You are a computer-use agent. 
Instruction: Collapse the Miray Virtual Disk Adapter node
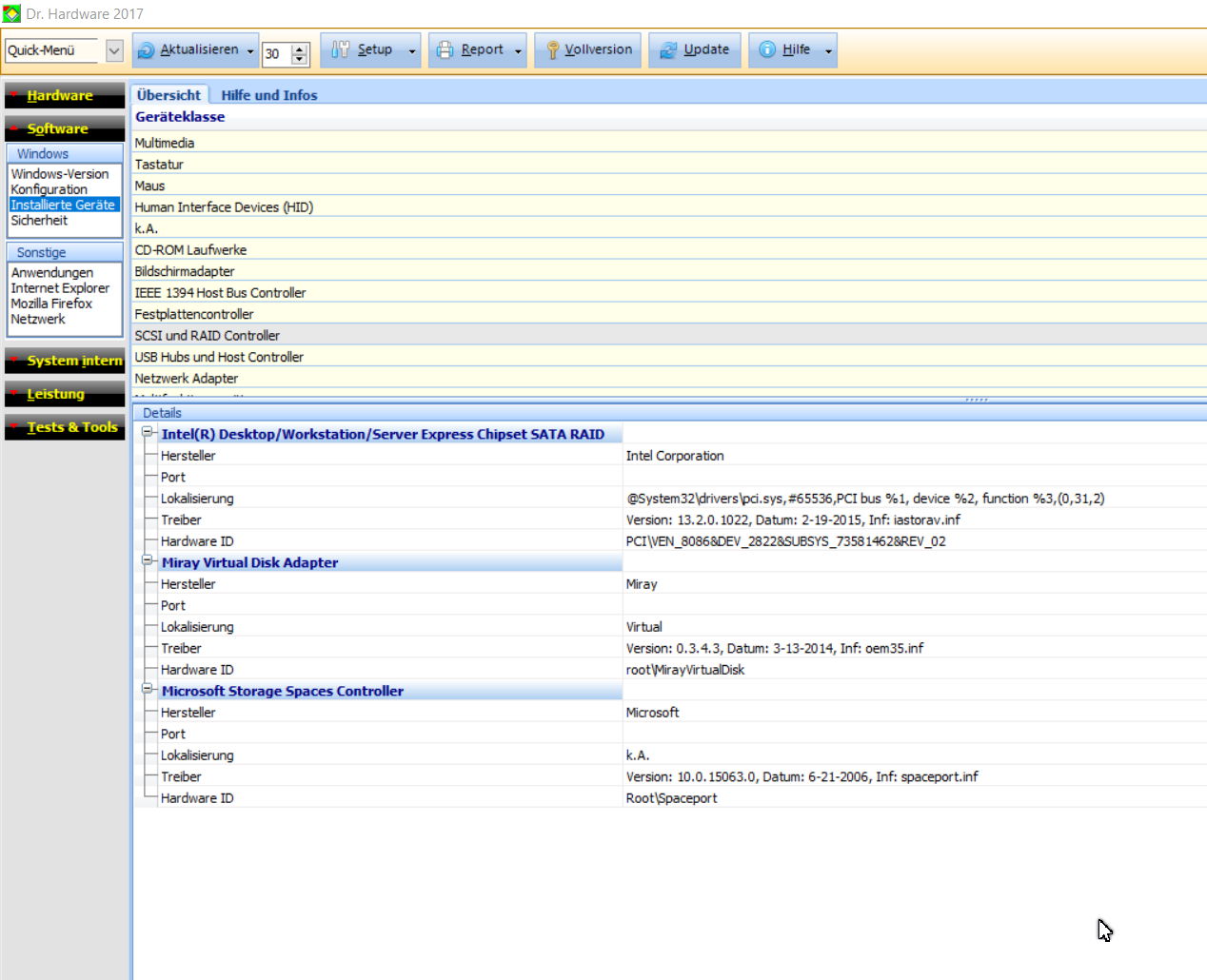point(148,561)
